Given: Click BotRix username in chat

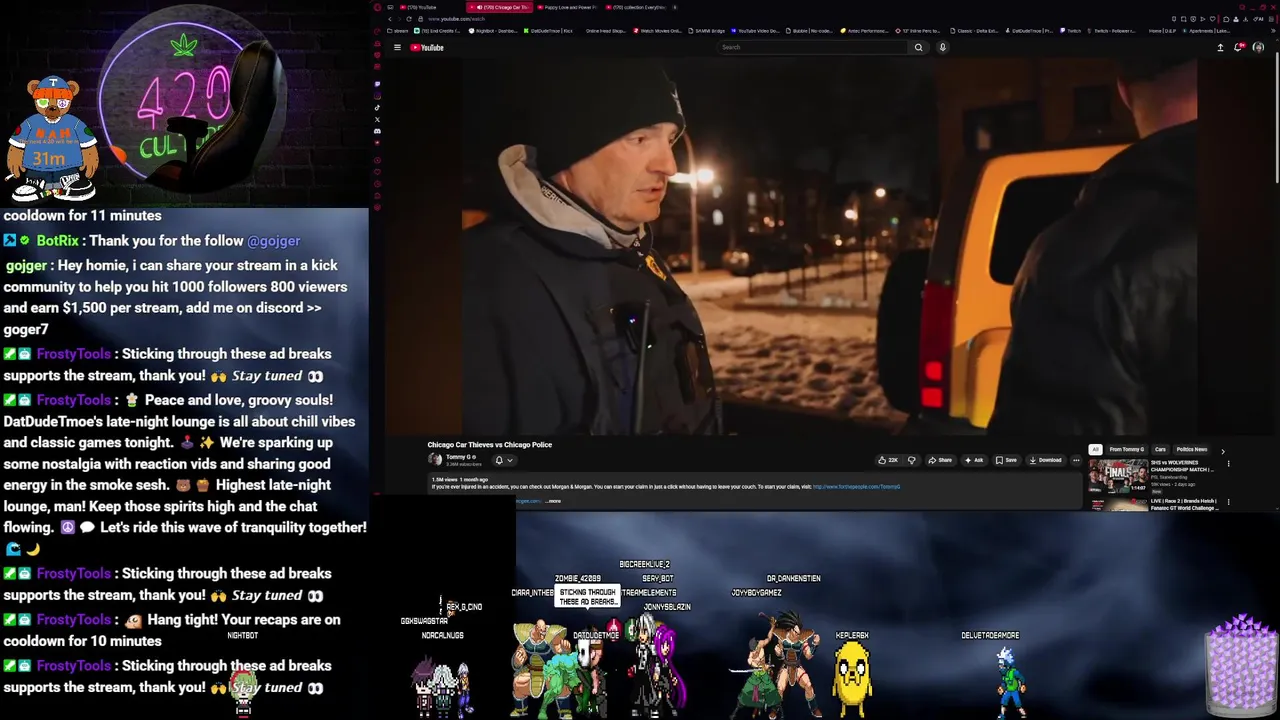Looking at the screenshot, I should pos(57,241).
